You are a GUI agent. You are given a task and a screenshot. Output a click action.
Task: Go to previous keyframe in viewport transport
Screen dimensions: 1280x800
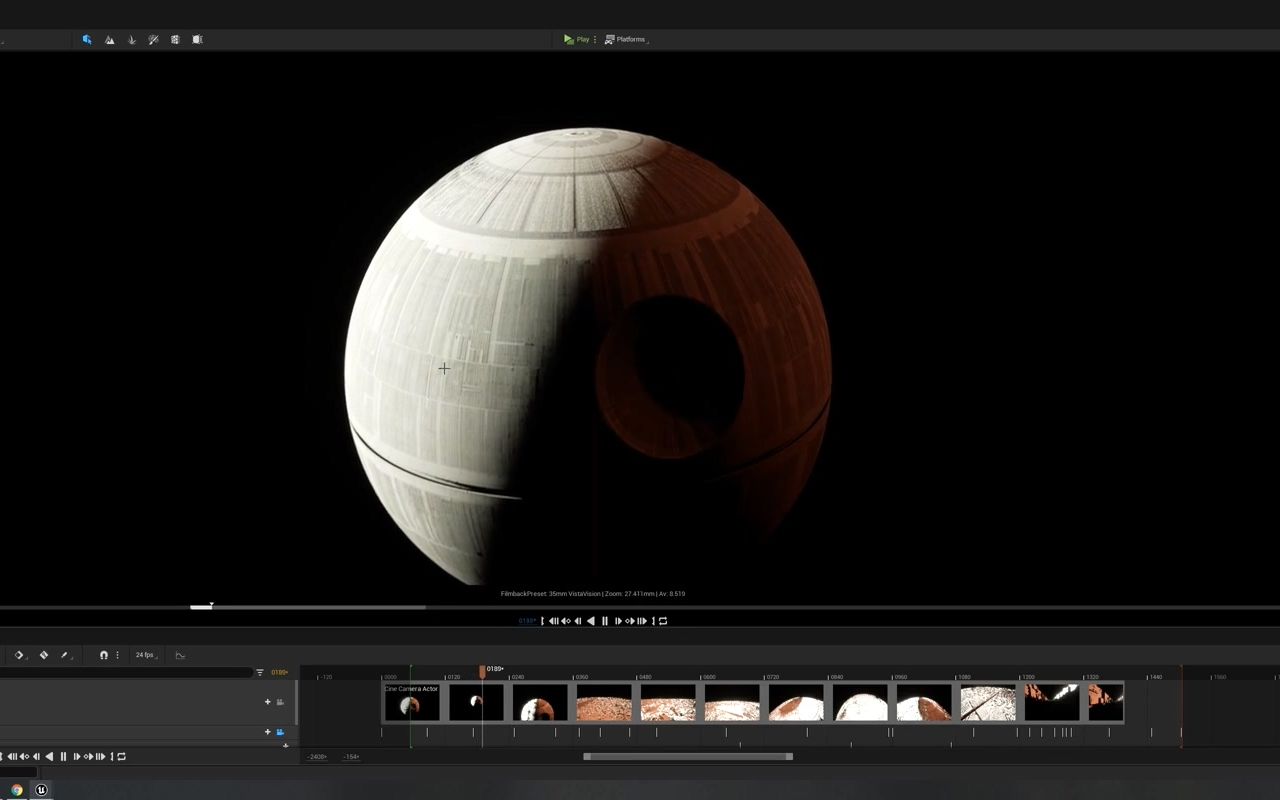point(565,621)
